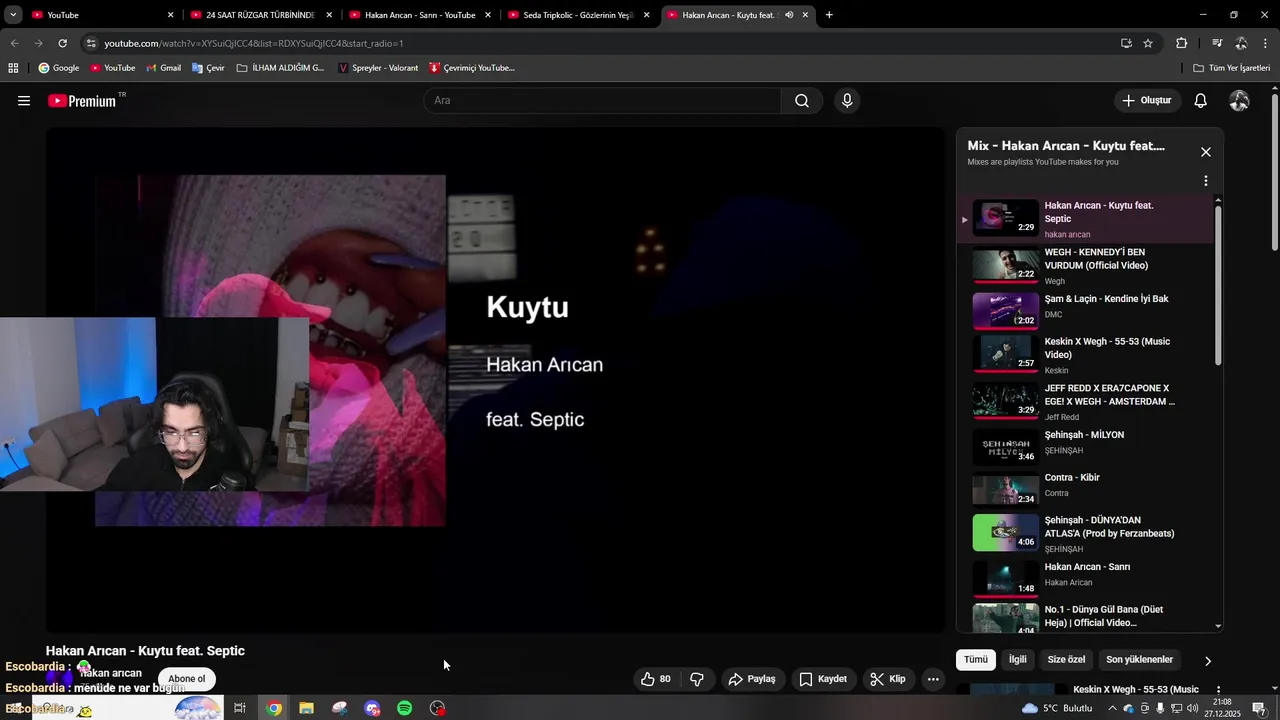Select the İlgili filter chip
This screenshot has width=1280, height=720.
click(1017, 660)
